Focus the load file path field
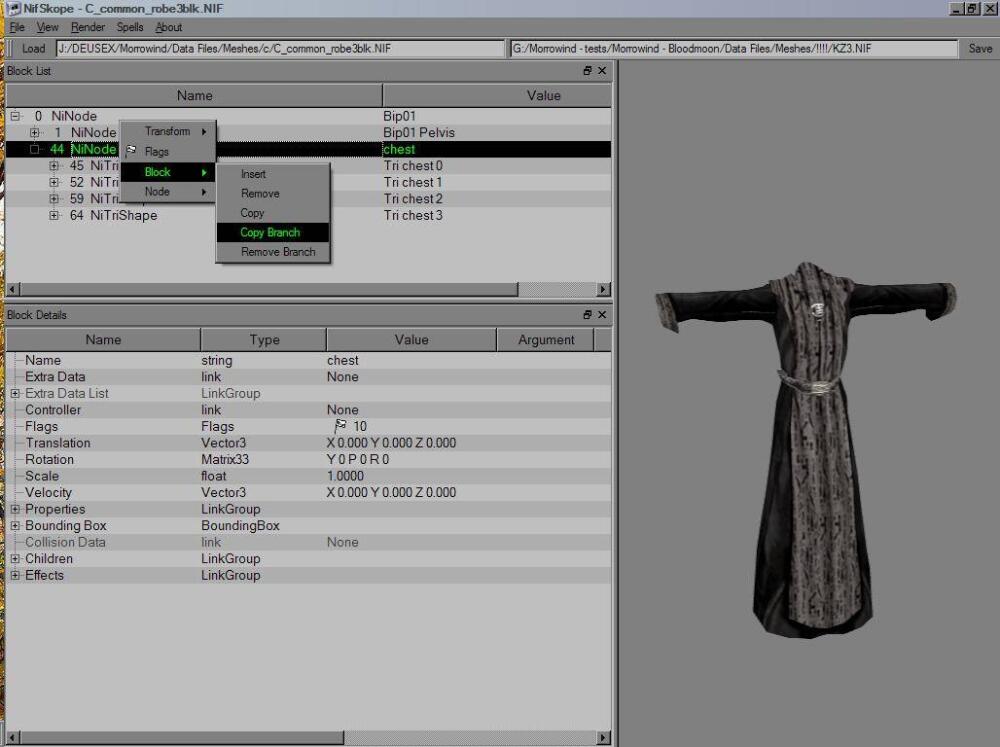The height and width of the screenshot is (747, 1000). pyautogui.click(x=280, y=48)
